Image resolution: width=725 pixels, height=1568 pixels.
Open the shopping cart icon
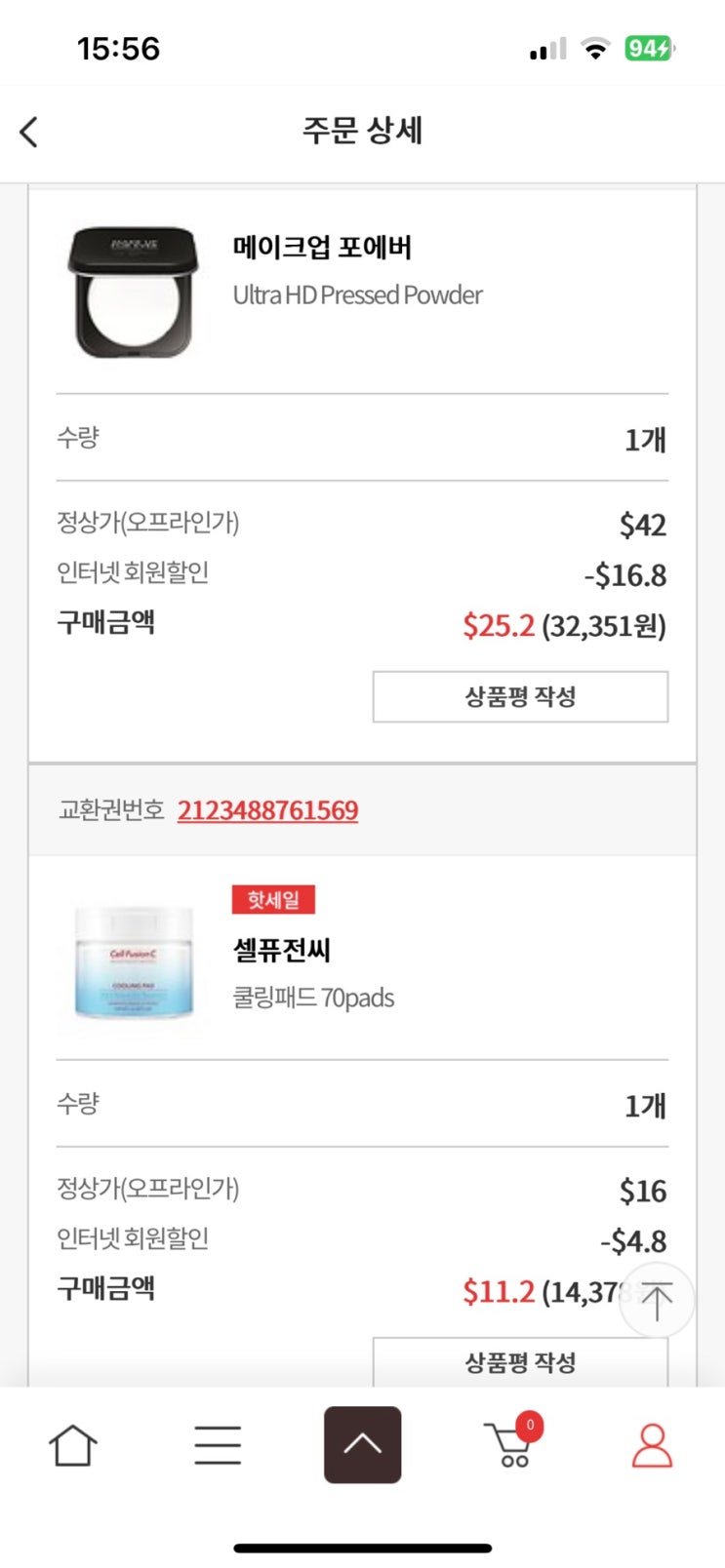508,1448
